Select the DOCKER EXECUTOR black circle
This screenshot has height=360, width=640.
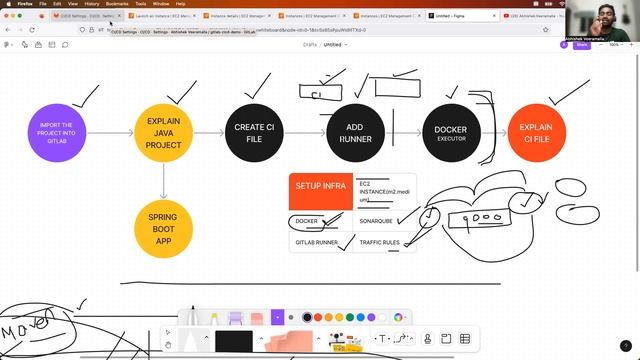pyautogui.click(x=451, y=133)
